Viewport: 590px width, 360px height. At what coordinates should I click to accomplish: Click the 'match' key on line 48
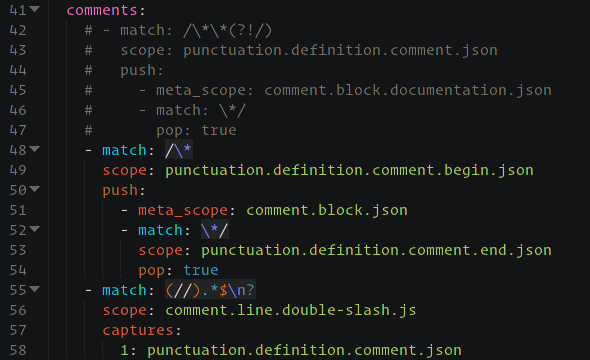[x=124, y=150]
